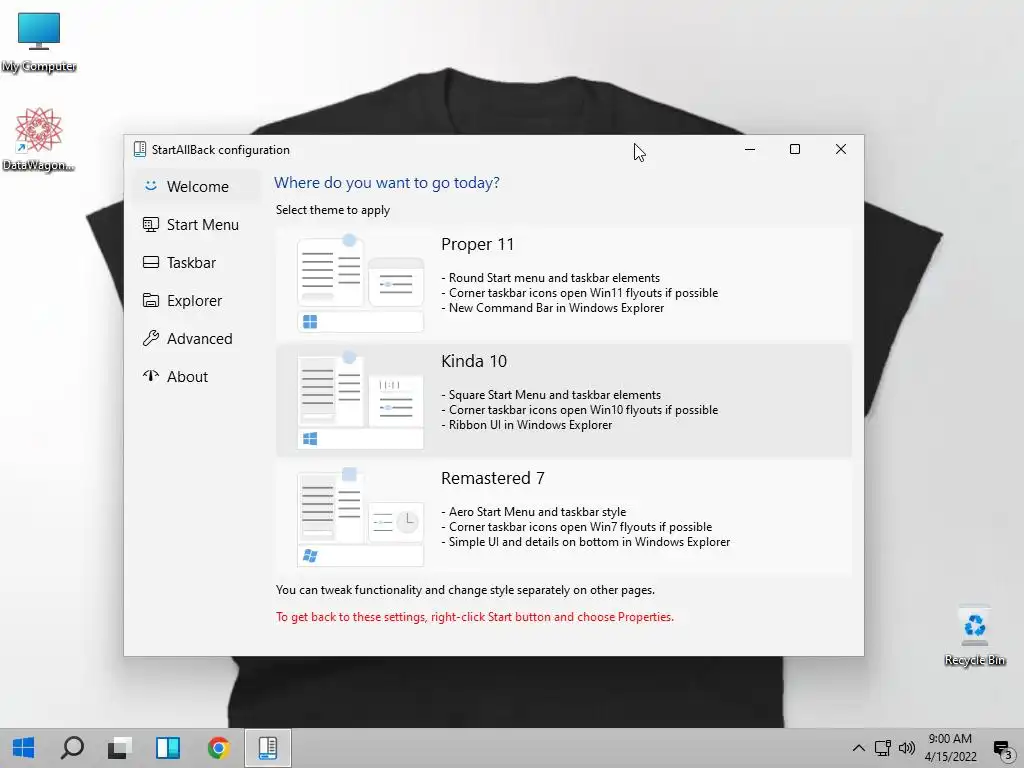Open the Windows Start button

pos(24,748)
